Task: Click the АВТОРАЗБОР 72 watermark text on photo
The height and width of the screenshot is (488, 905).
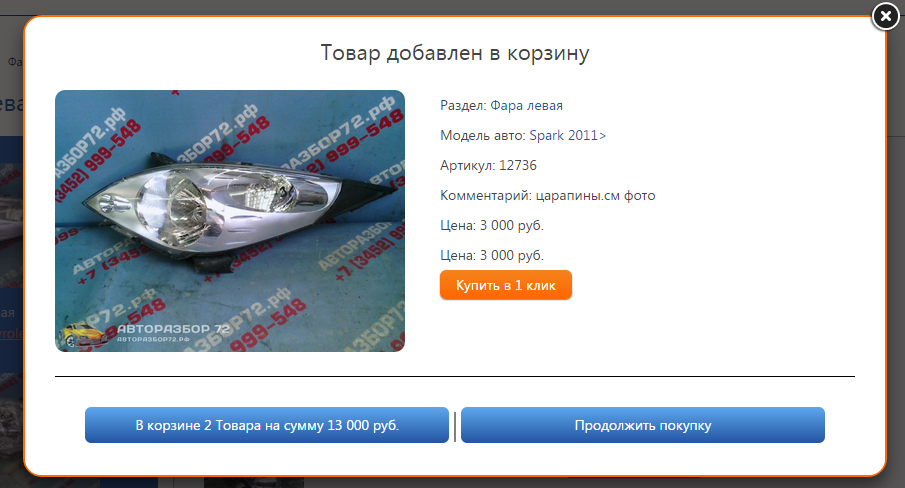Action: pyautogui.click(x=173, y=329)
